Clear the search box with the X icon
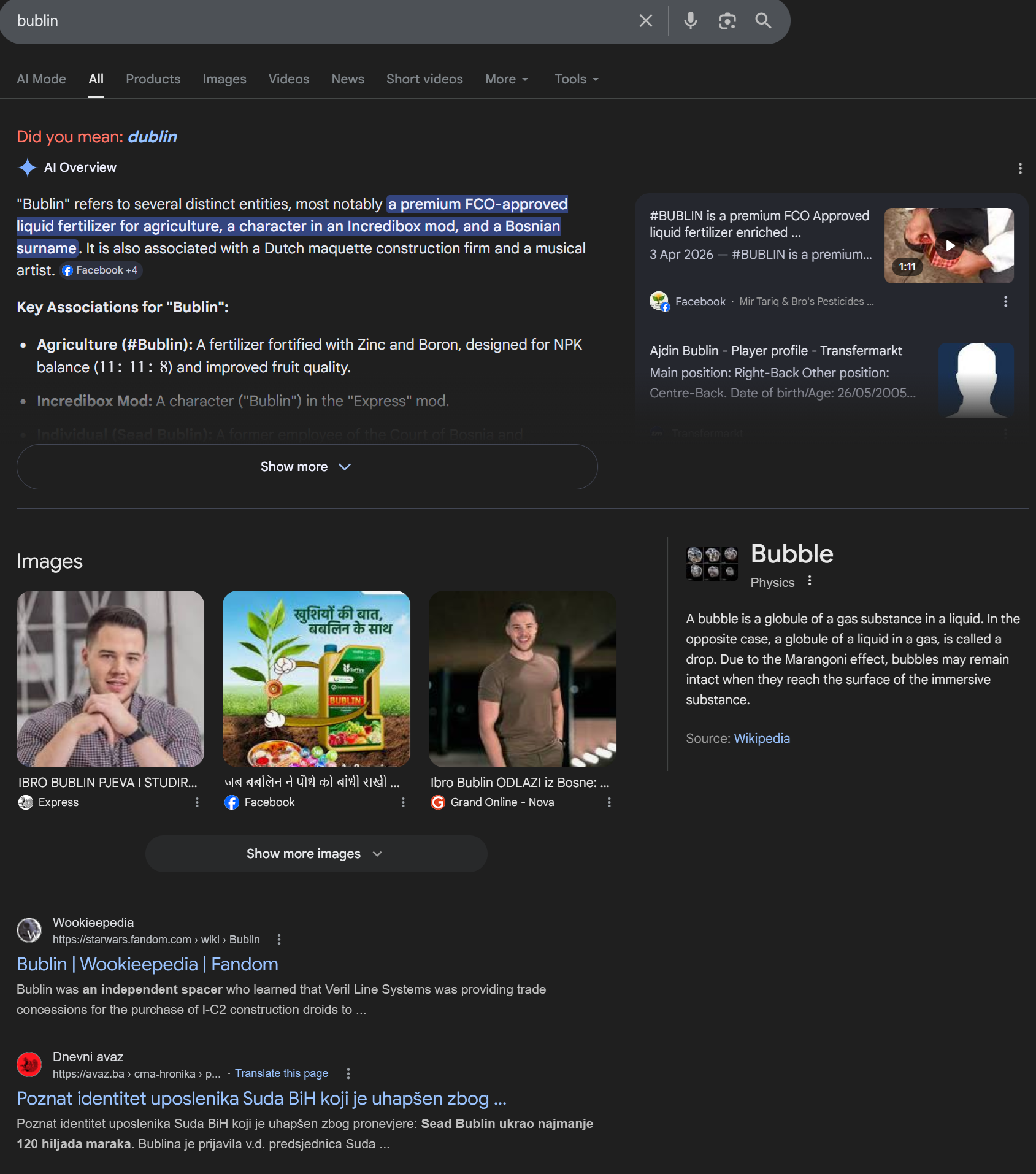The width and height of the screenshot is (1036, 1174). click(x=645, y=21)
